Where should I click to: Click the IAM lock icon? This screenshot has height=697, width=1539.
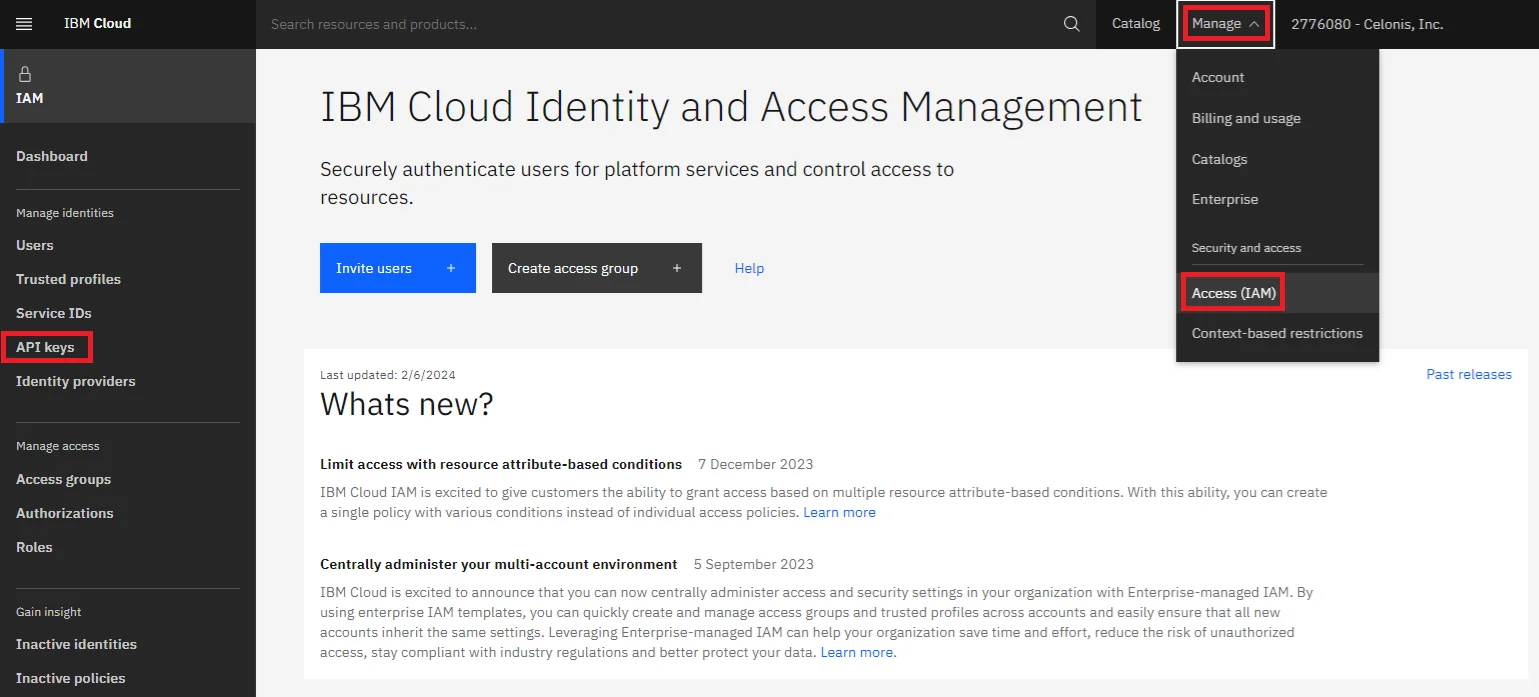tap(25, 74)
